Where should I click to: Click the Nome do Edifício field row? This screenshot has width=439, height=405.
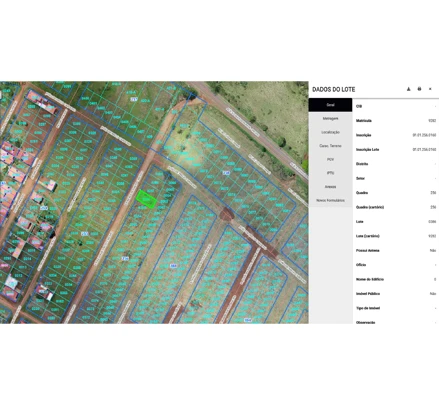click(396, 279)
